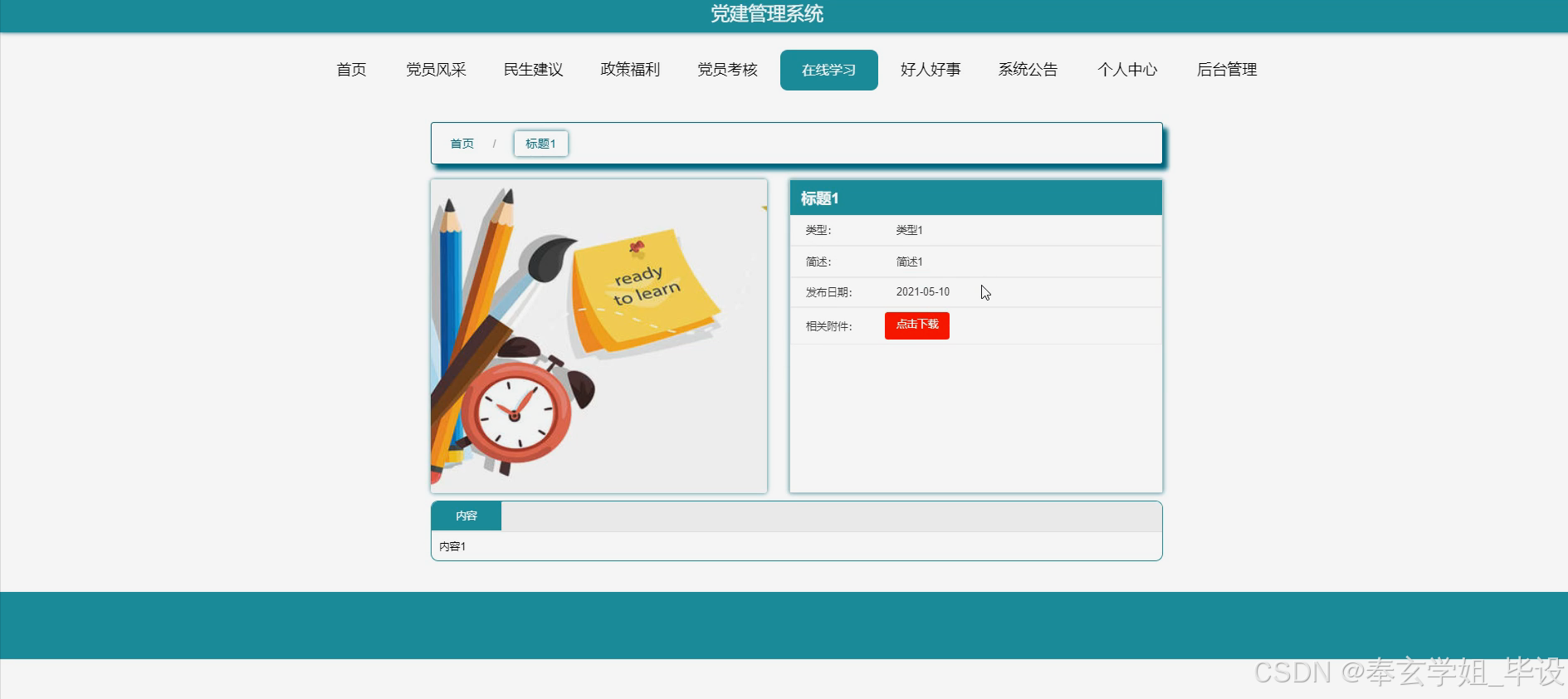1568x699 pixels.
Task: Click the 内容1 content text
Action: 452,546
